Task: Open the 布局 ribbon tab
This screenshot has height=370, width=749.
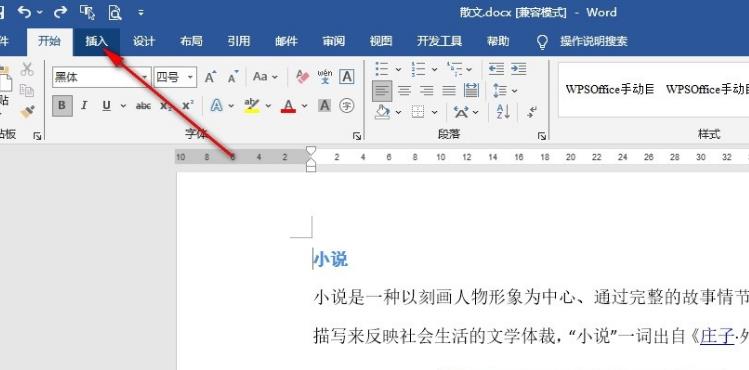Action: (x=191, y=42)
